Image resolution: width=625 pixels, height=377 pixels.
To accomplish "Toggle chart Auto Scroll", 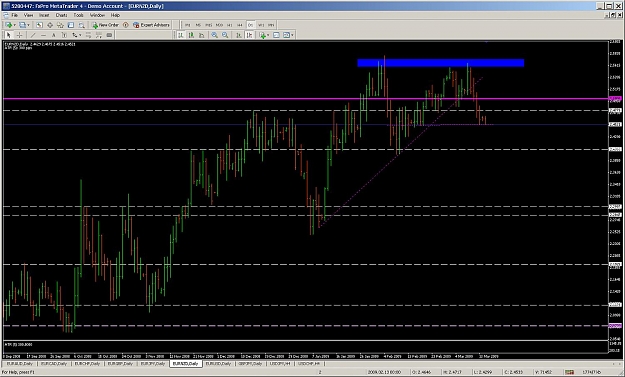I will pos(239,35).
